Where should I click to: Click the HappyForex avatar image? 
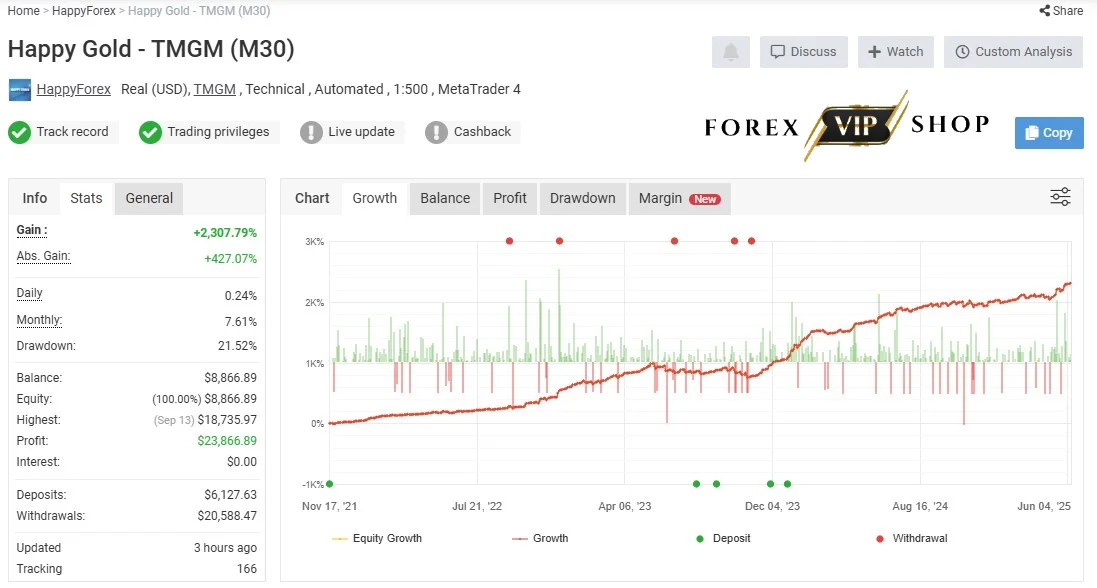point(20,90)
